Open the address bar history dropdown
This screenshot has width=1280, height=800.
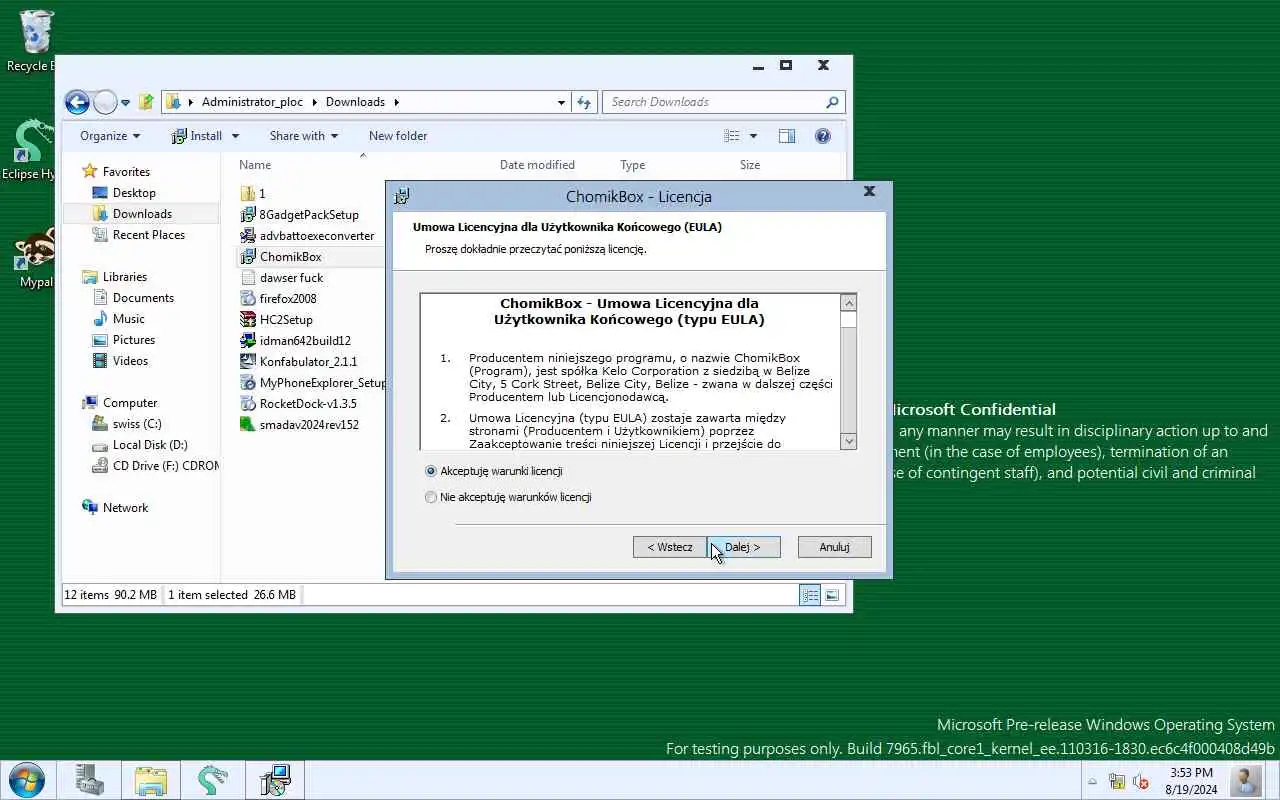[x=561, y=102]
